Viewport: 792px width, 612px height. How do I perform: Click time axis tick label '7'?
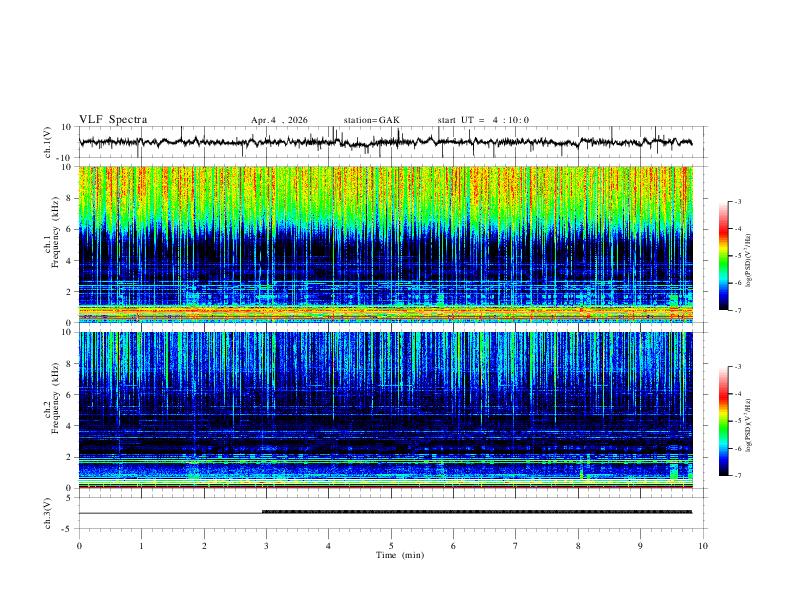point(516,546)
